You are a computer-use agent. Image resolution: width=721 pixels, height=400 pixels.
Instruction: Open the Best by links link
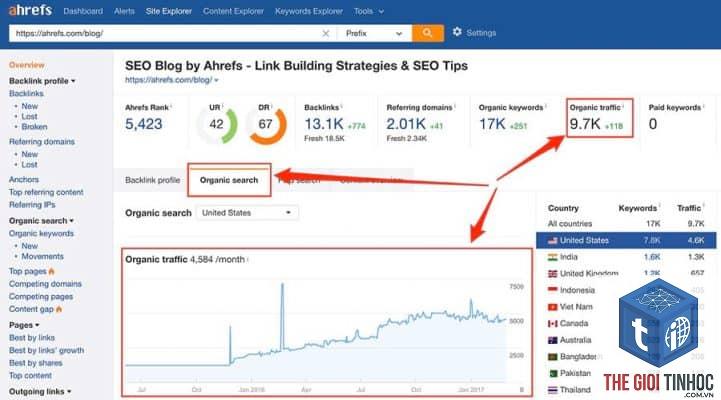[32, 338]
